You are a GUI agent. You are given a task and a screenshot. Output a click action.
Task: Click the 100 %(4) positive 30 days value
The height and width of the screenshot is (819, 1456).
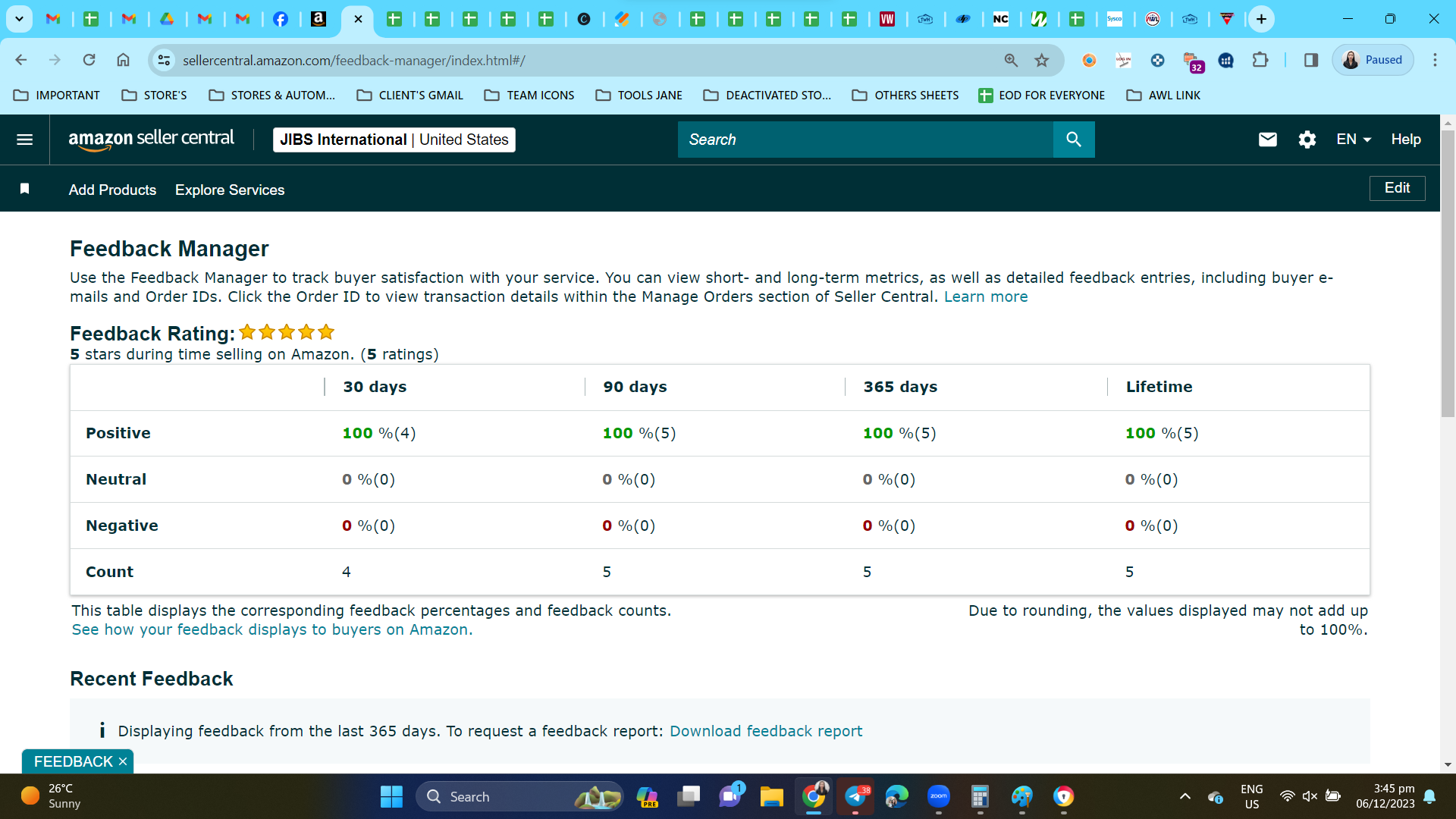(x=379, y=433)
